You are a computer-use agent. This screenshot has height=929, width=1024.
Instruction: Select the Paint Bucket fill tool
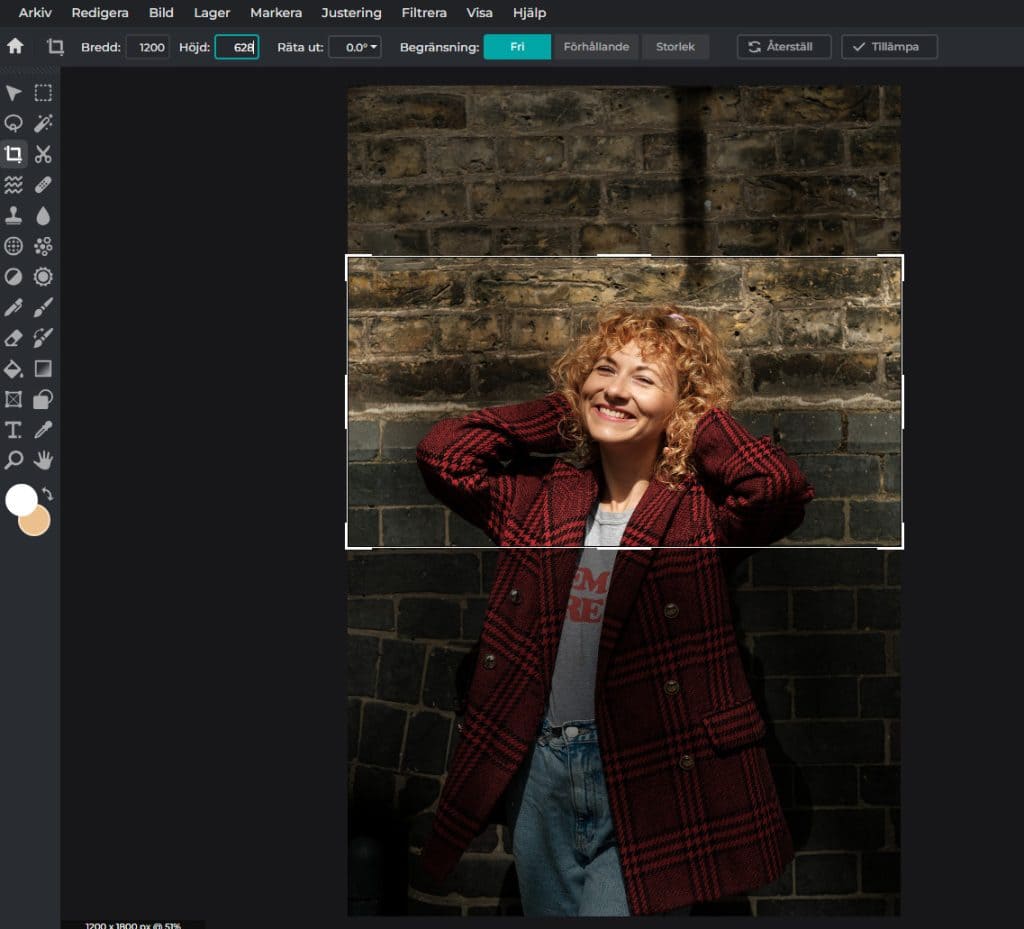coord(14,369)
